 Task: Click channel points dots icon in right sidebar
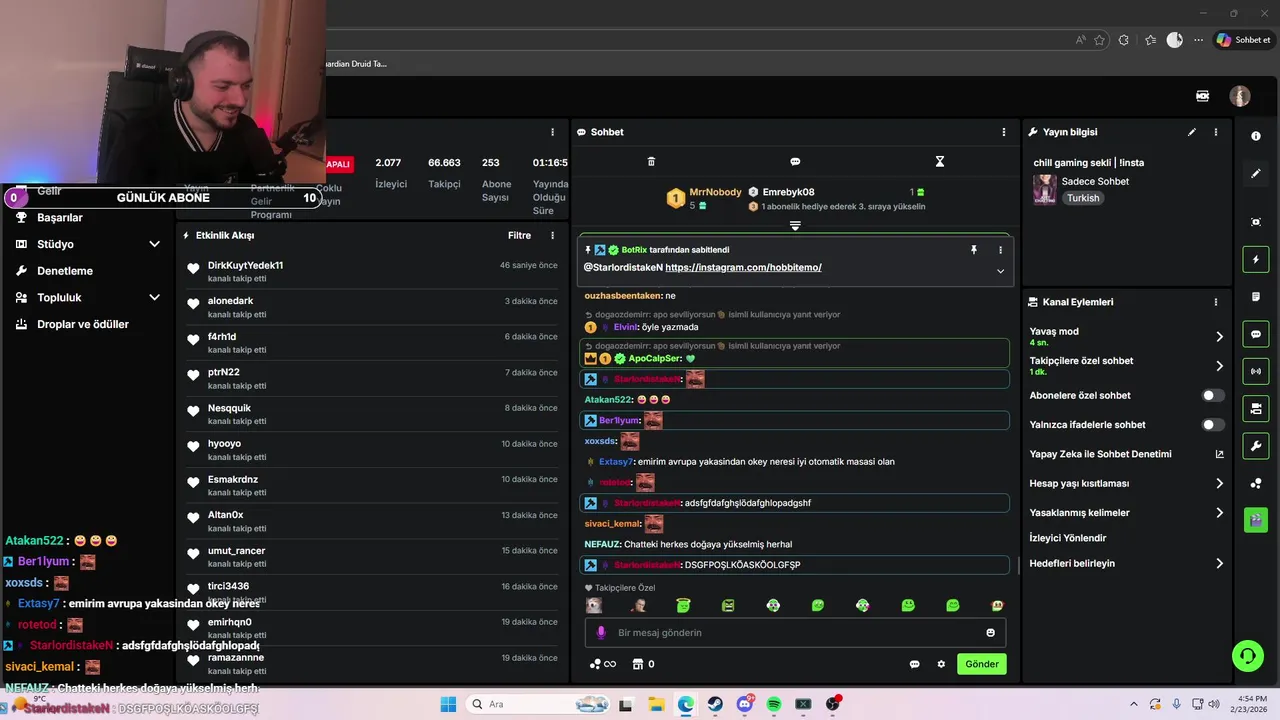coord(1256,484)
